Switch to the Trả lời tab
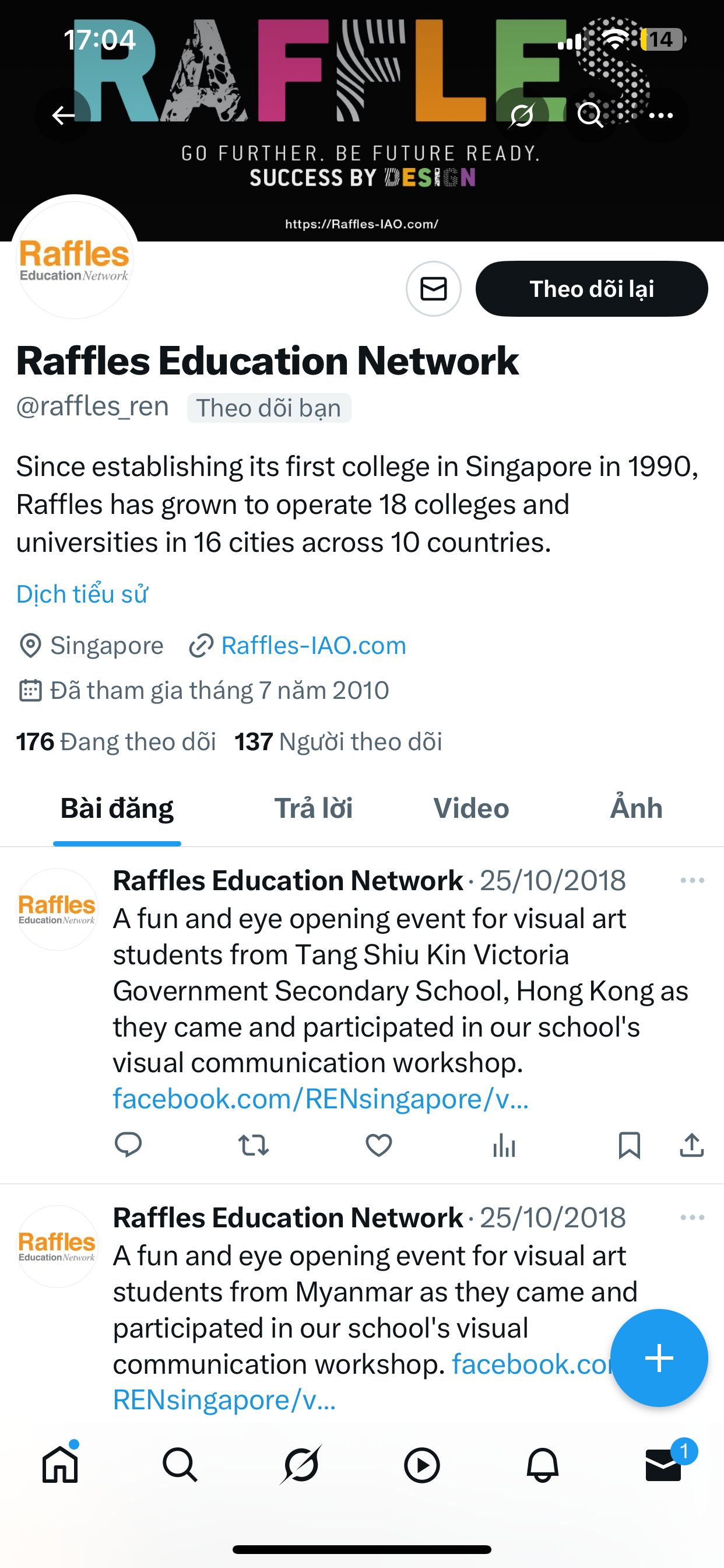Image resolution: width=724 pixels, height=1568 pixels. (x=314, y=808)
